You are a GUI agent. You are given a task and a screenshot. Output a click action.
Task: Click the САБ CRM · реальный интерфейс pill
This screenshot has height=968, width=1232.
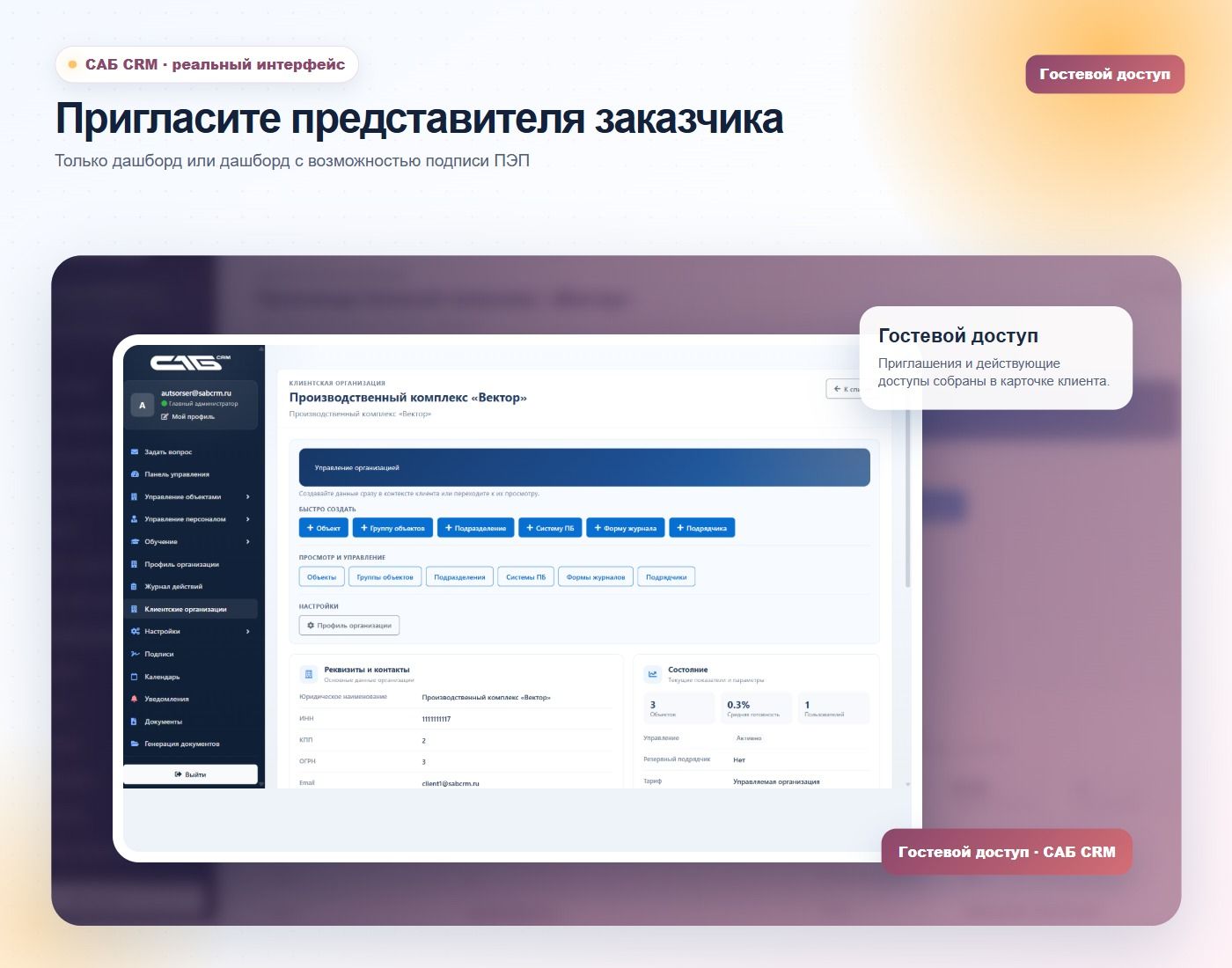point(207,64)
